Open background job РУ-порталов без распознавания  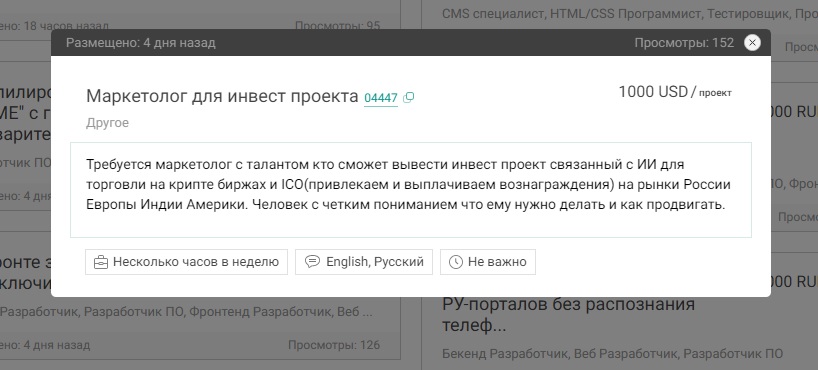(x=569, y=315)
